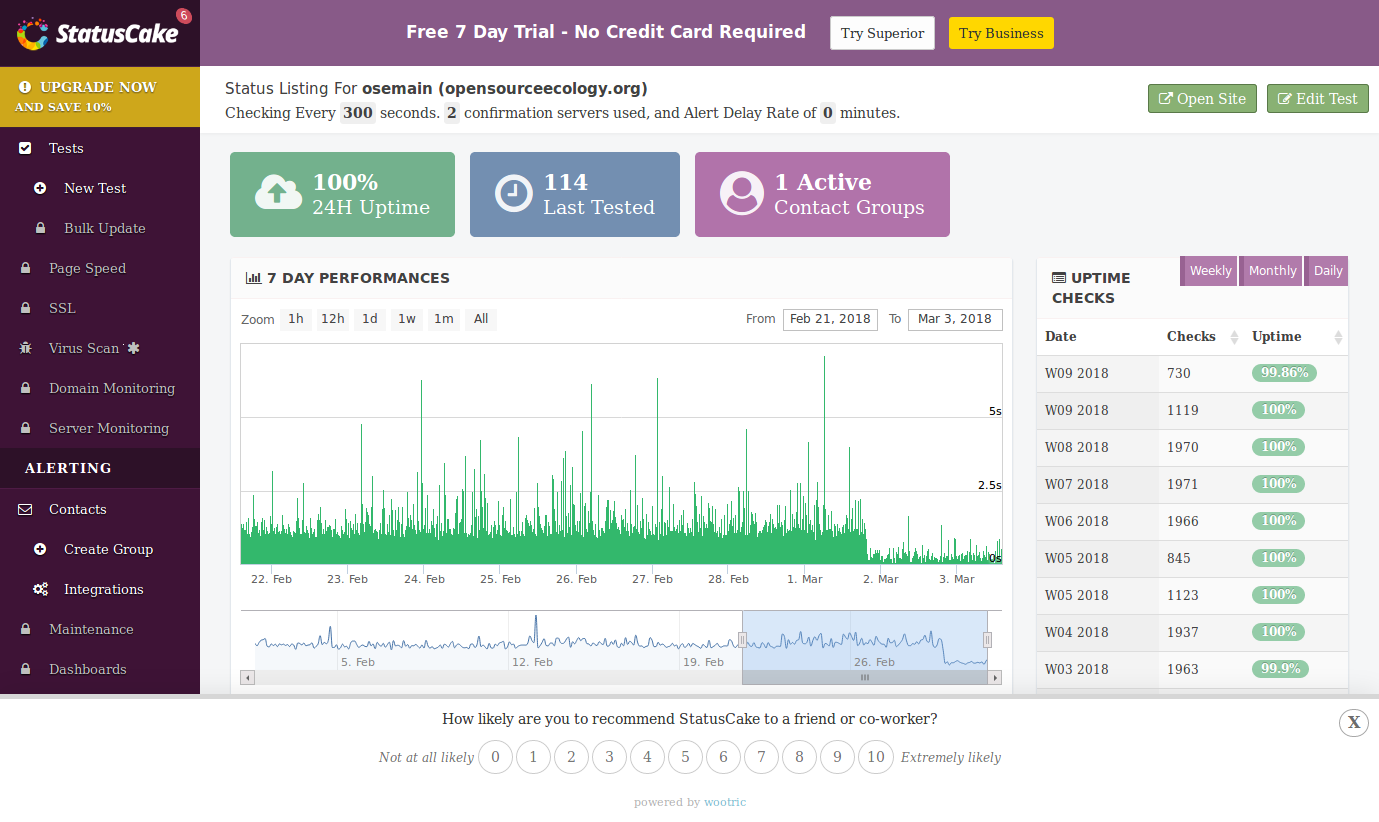The height and width of the screenshot is (822, 1379).
Task: Set chart zoom to 1m
Action: (444, 319)
